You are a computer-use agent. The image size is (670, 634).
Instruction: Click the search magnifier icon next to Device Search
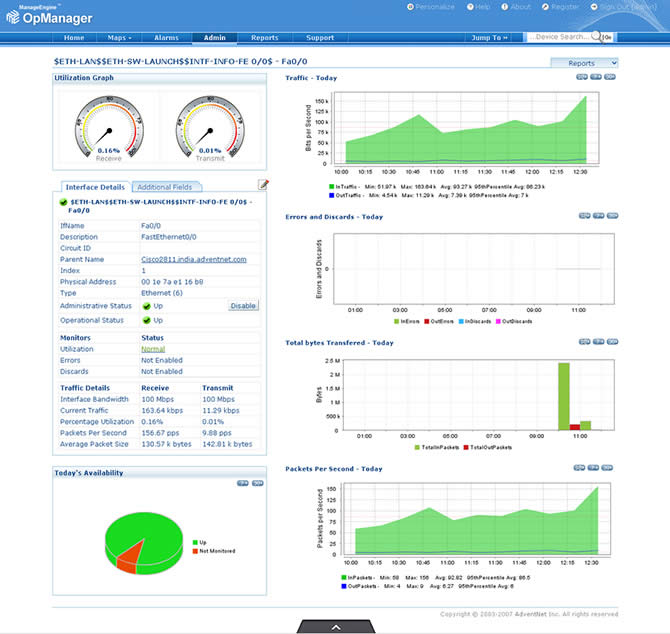[x=597, y=37]
